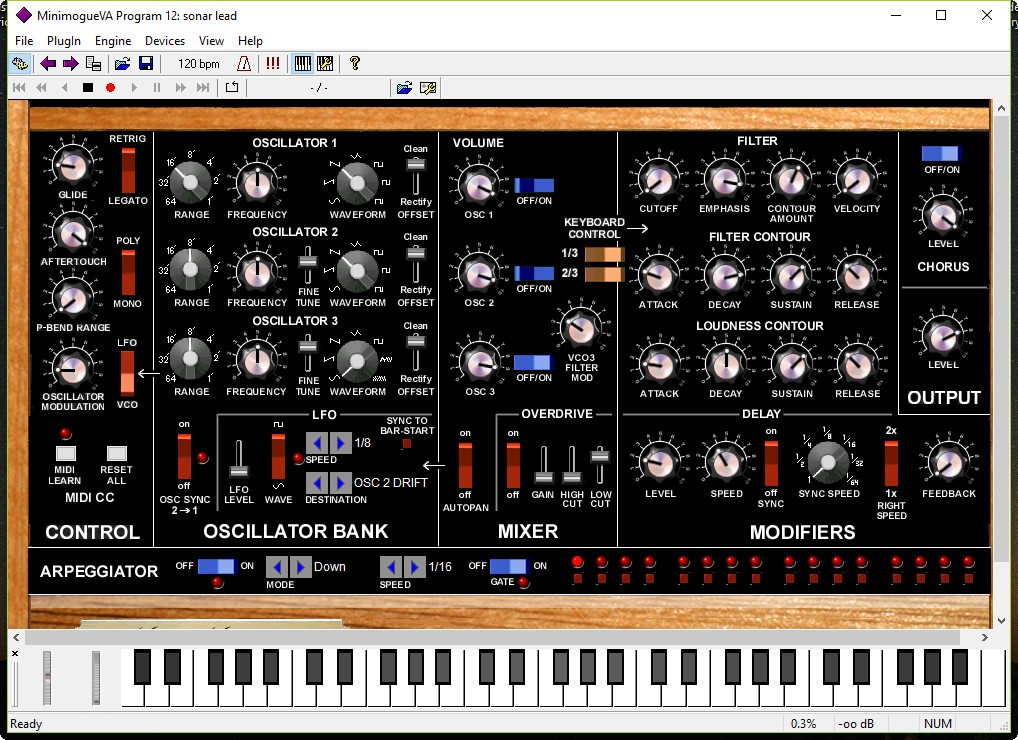Click the Output LEVEL knob
Screen dimensions: 1018x740
coord(943,336)
